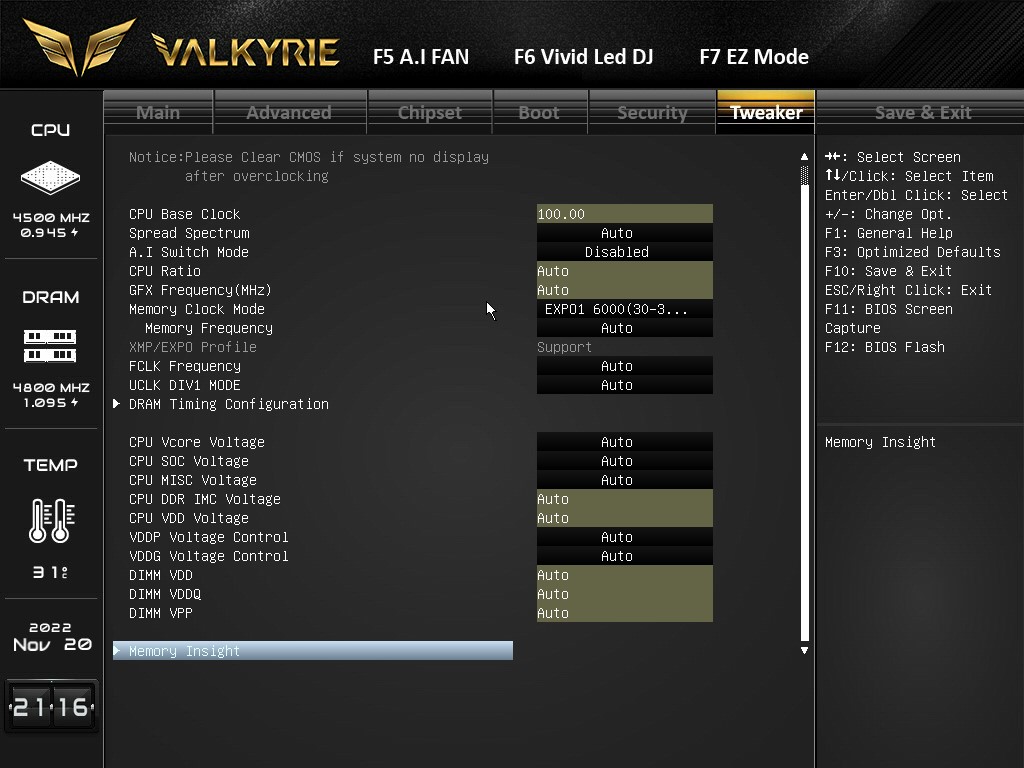Click the CPU chip icon in sidebar
The height and width of the screenshot is (768, 1024).
(50, 177)
